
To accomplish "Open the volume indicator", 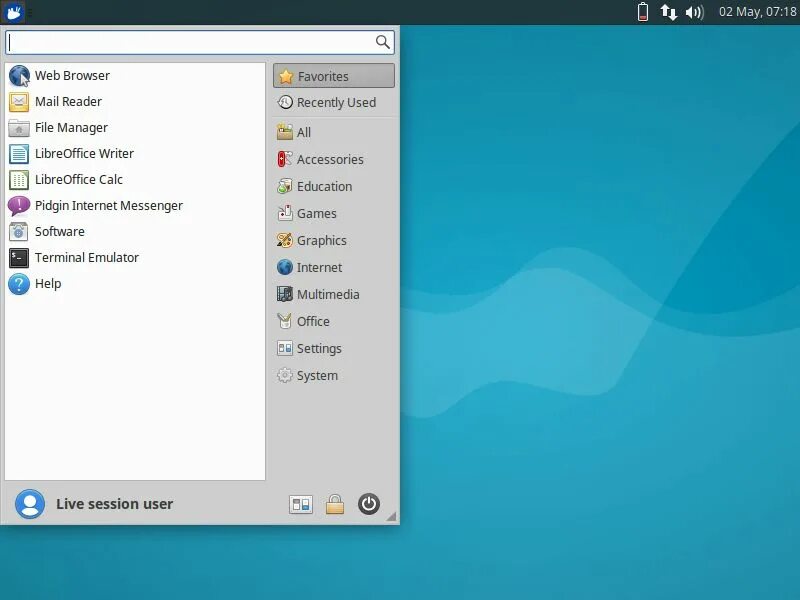I will coord(694,12).
